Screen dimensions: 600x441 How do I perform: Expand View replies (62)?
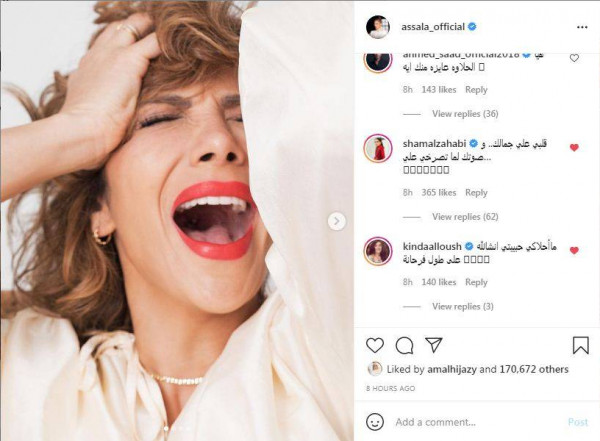point(465,217)
